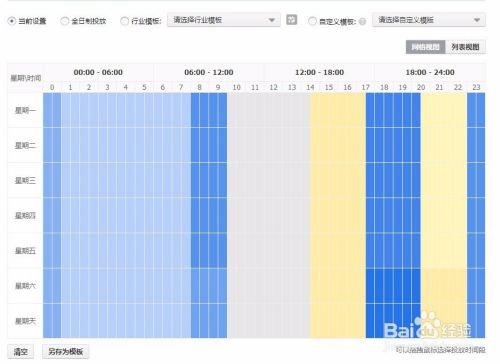Open the 请选择自定义模板 dropdown

point(429,20)
